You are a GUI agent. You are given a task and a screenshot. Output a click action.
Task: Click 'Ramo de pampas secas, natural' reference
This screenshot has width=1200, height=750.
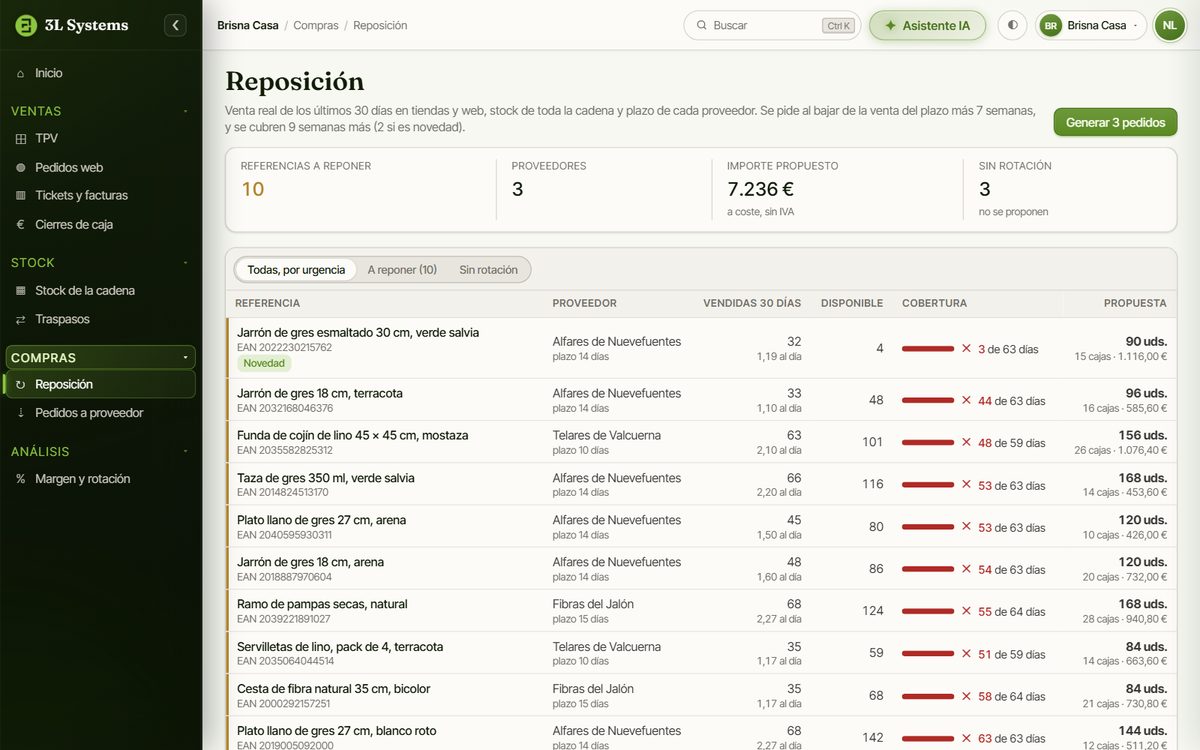(x=322, y=604)
